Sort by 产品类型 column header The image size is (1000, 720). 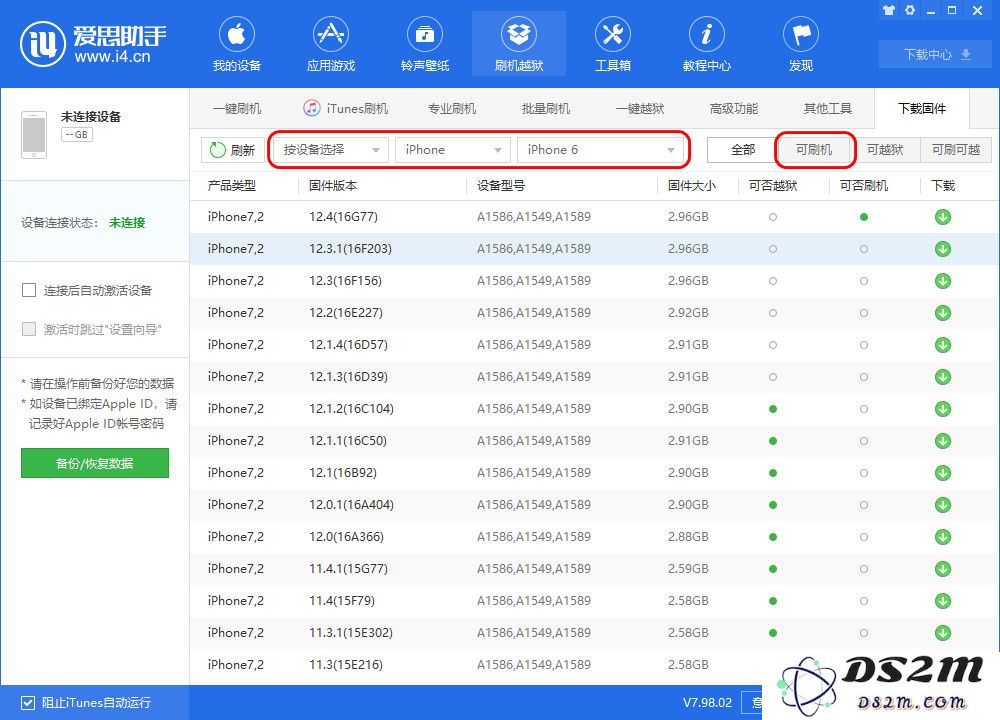pyautogui.click(x=232, y=186)
